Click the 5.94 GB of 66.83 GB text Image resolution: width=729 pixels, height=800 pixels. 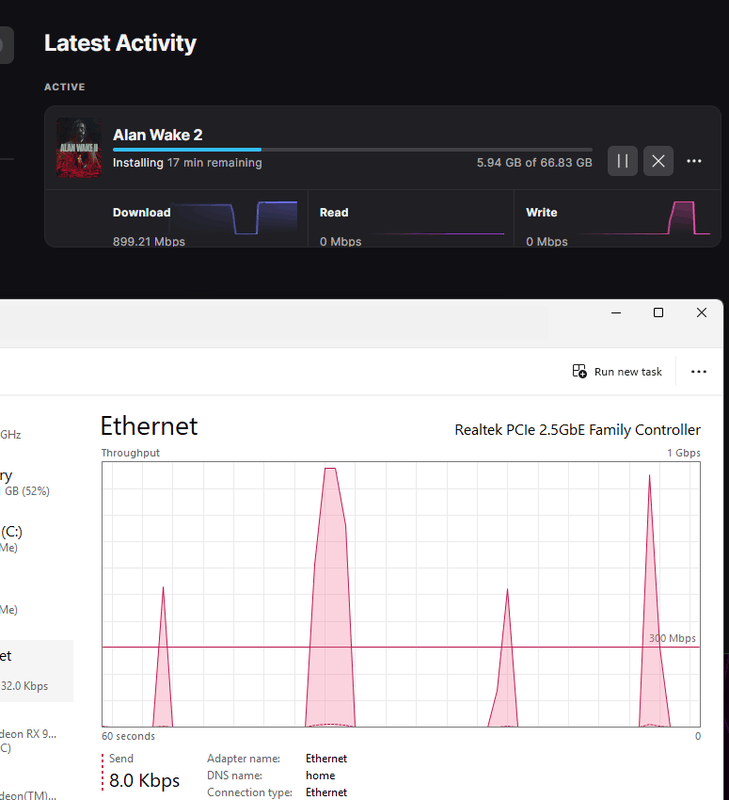534,163
